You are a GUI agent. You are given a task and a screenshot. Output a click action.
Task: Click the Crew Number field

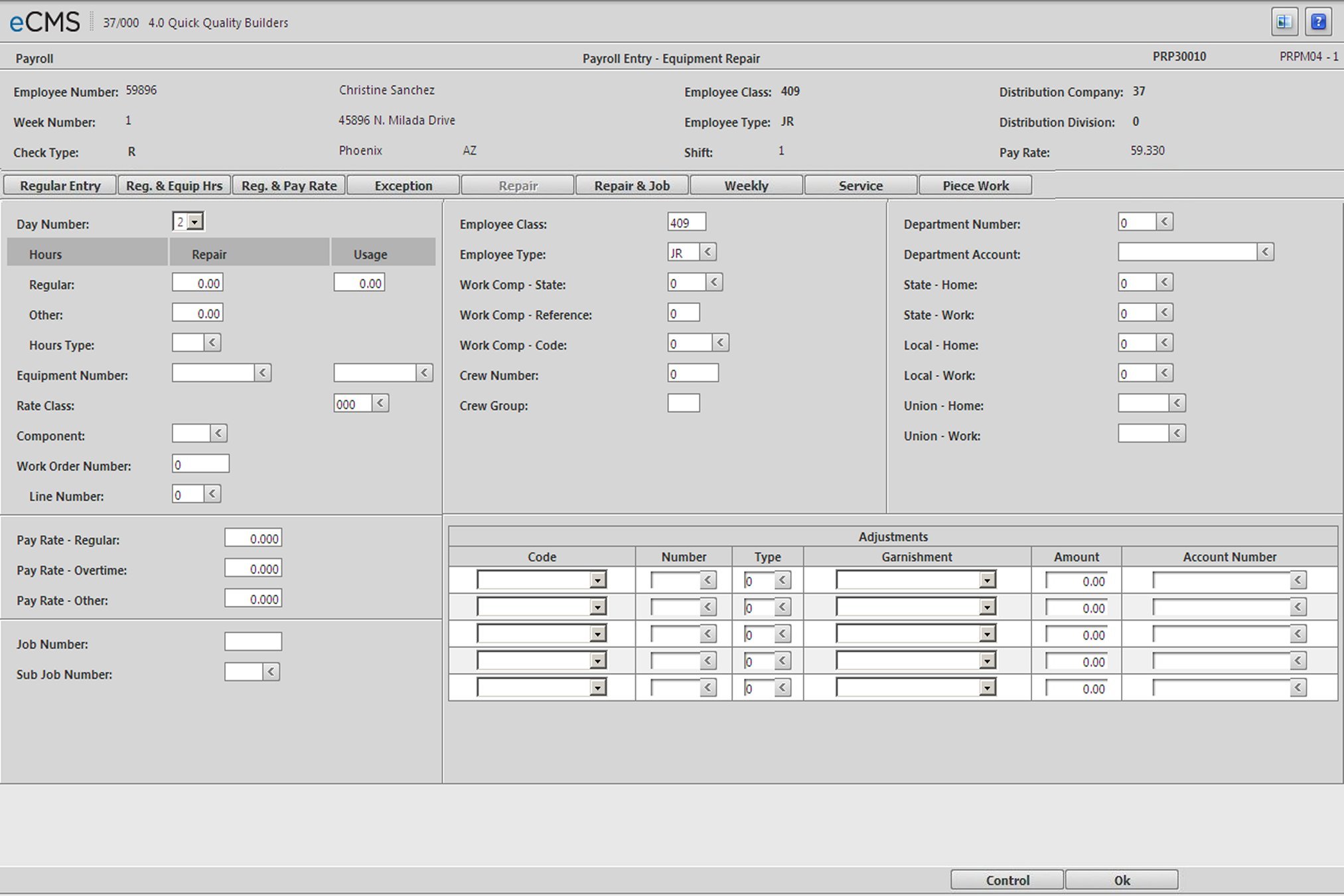coord(693,373)
